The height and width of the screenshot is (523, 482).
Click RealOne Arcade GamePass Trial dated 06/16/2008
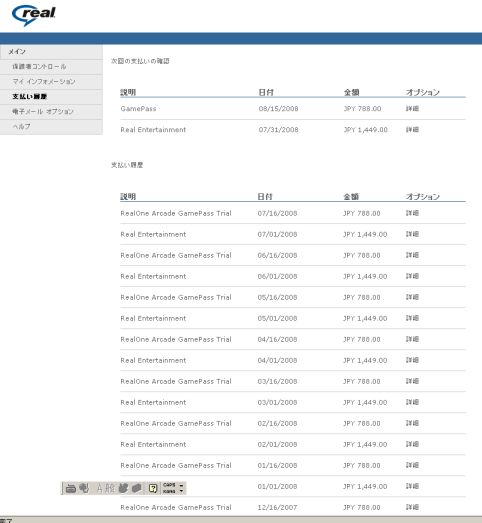[176, 255]
